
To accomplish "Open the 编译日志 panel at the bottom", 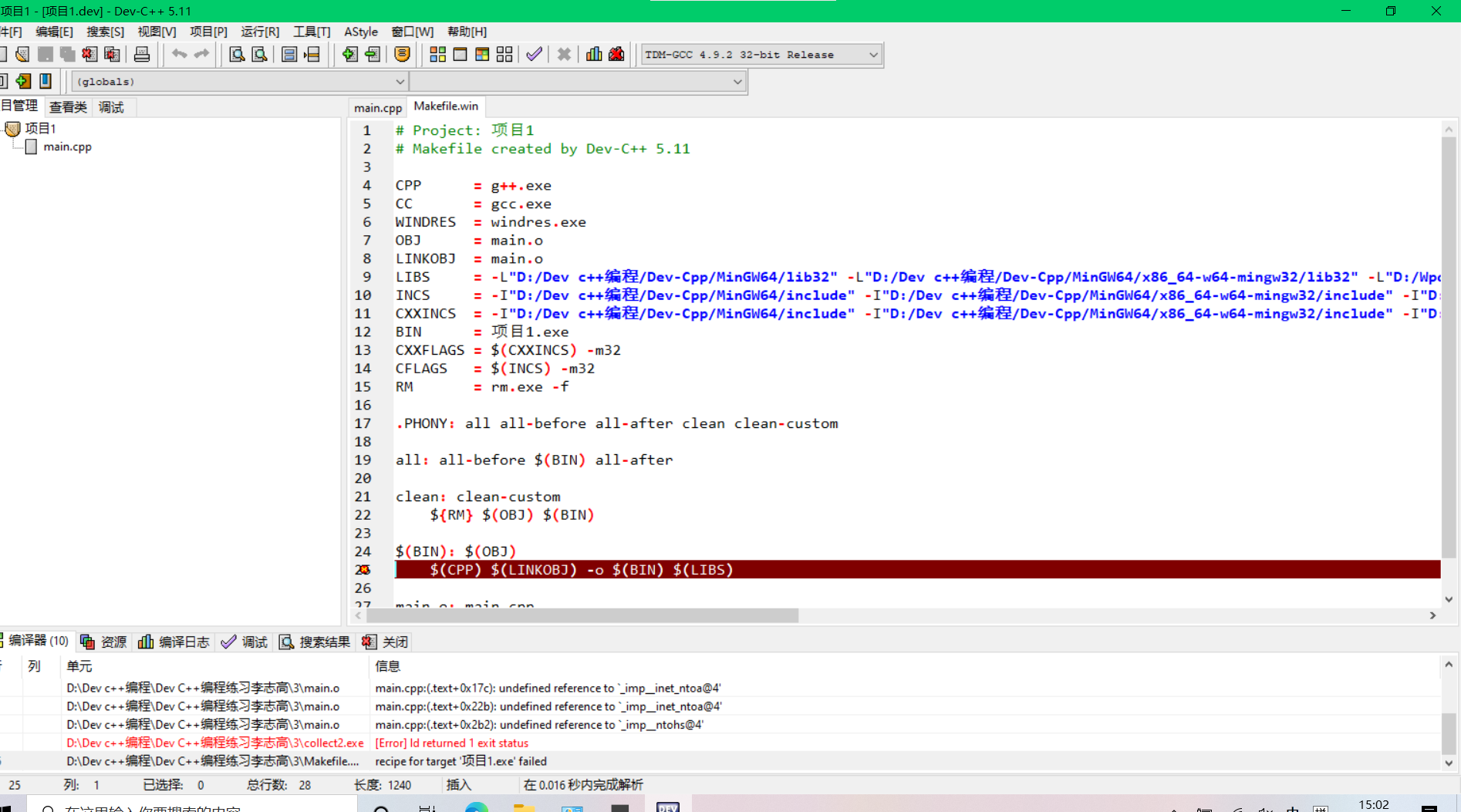I will (x=174, y=641).
